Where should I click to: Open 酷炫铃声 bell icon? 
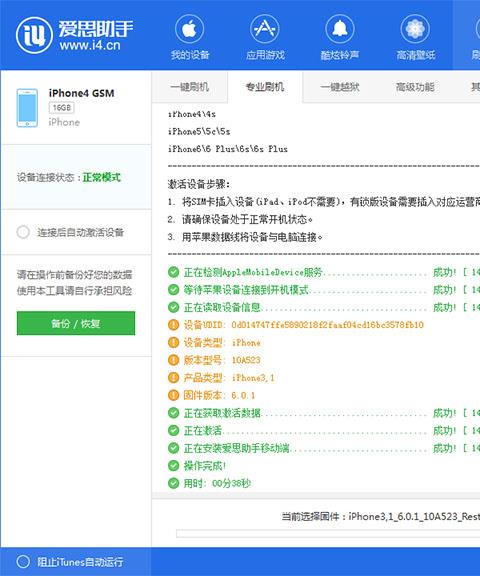(x=340, y=29)
